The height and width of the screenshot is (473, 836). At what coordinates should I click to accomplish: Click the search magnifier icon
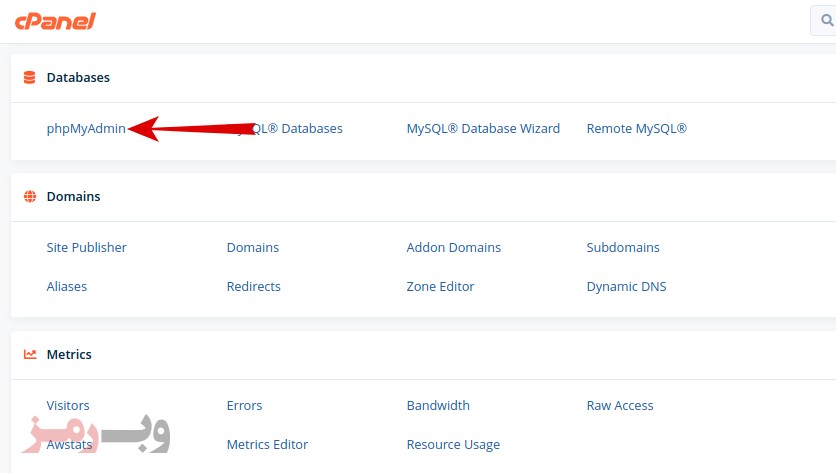(x=827, y=20)
